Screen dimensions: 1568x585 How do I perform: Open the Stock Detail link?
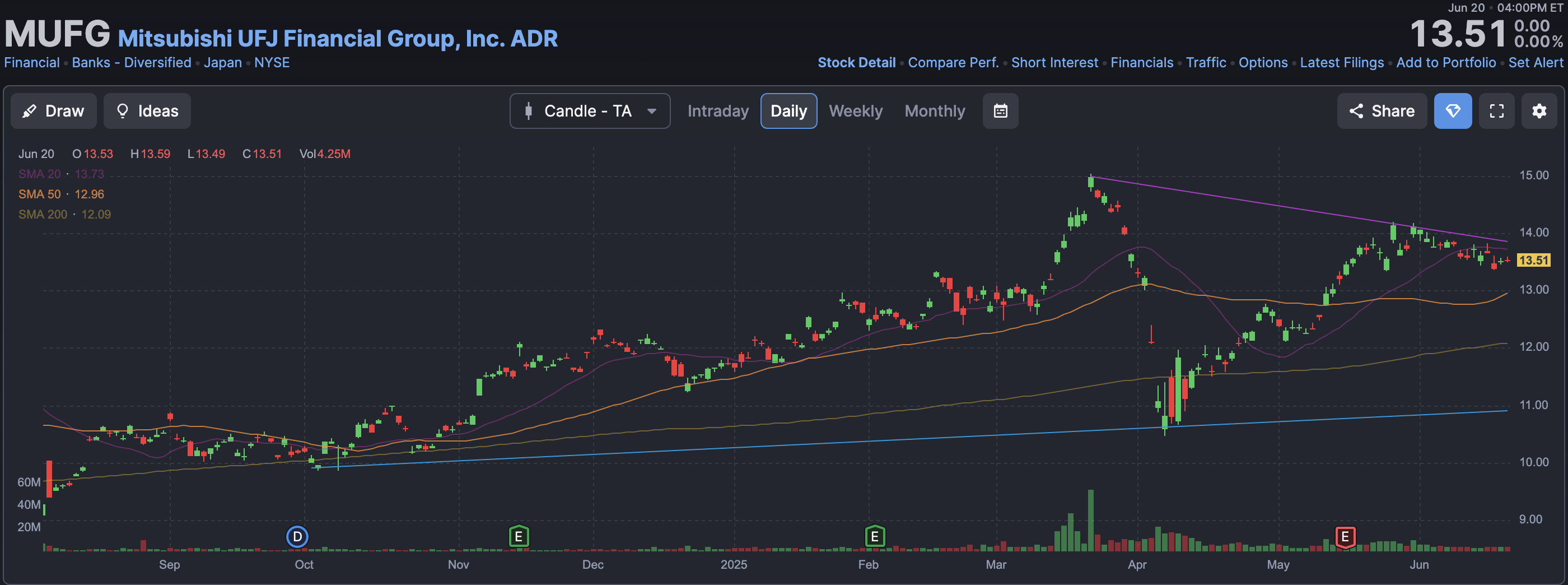[x=856, y=63]
